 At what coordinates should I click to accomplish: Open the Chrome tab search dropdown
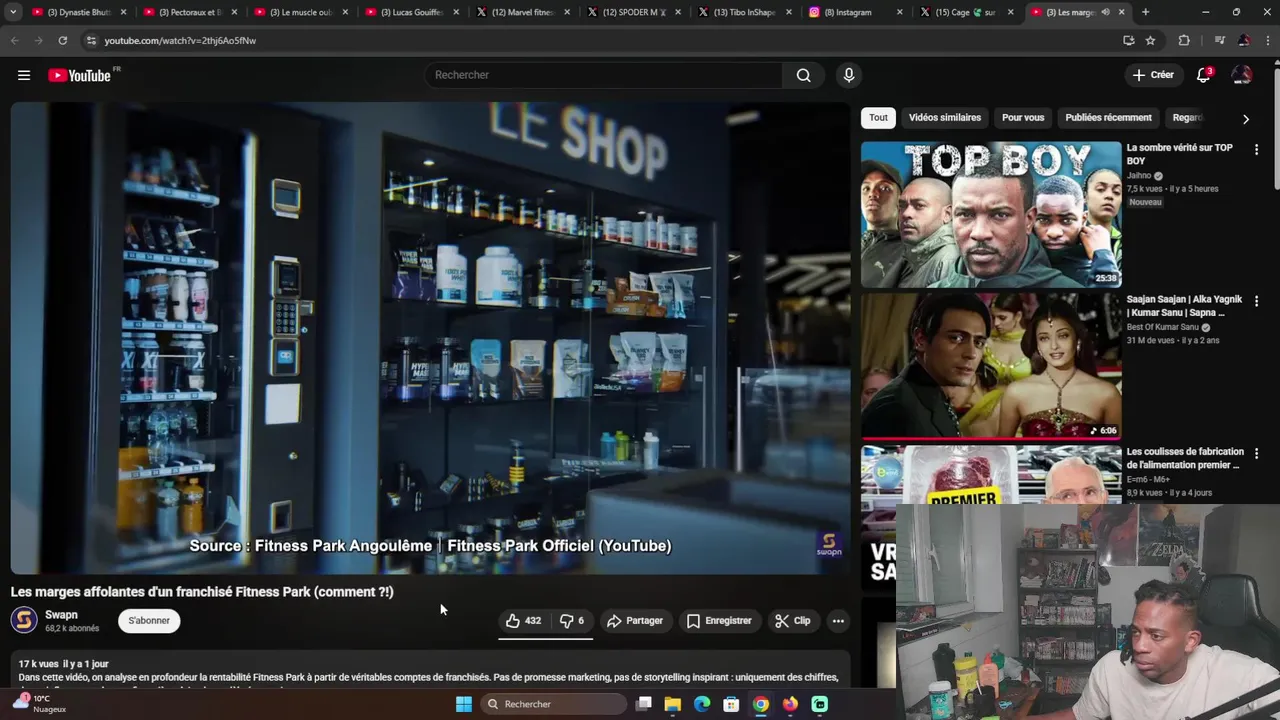tap(13, 12)
